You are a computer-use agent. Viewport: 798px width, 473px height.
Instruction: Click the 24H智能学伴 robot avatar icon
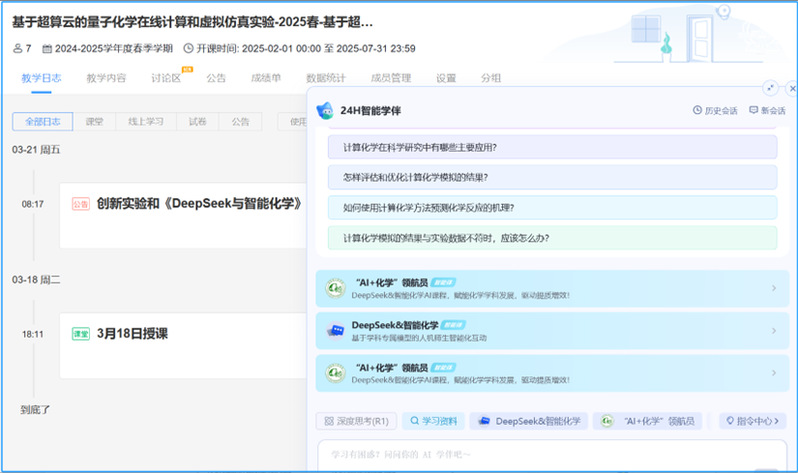click(325, 110)
